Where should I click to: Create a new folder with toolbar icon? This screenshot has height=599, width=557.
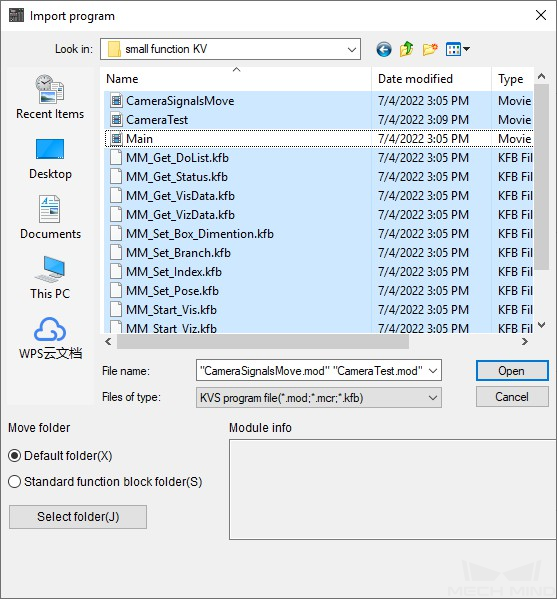point(430,49)
